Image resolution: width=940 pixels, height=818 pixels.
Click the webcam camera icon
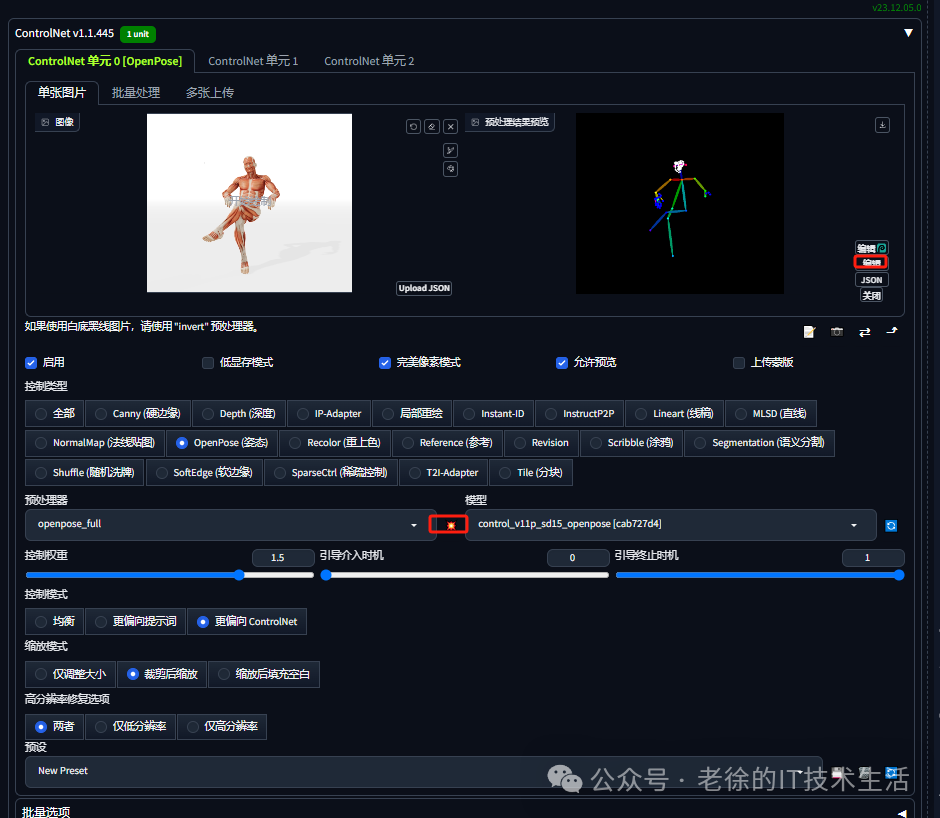pos(837,332)
